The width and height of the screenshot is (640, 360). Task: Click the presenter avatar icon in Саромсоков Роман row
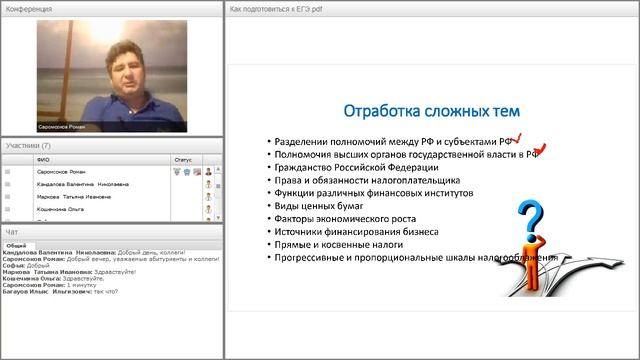click(209, 172)
